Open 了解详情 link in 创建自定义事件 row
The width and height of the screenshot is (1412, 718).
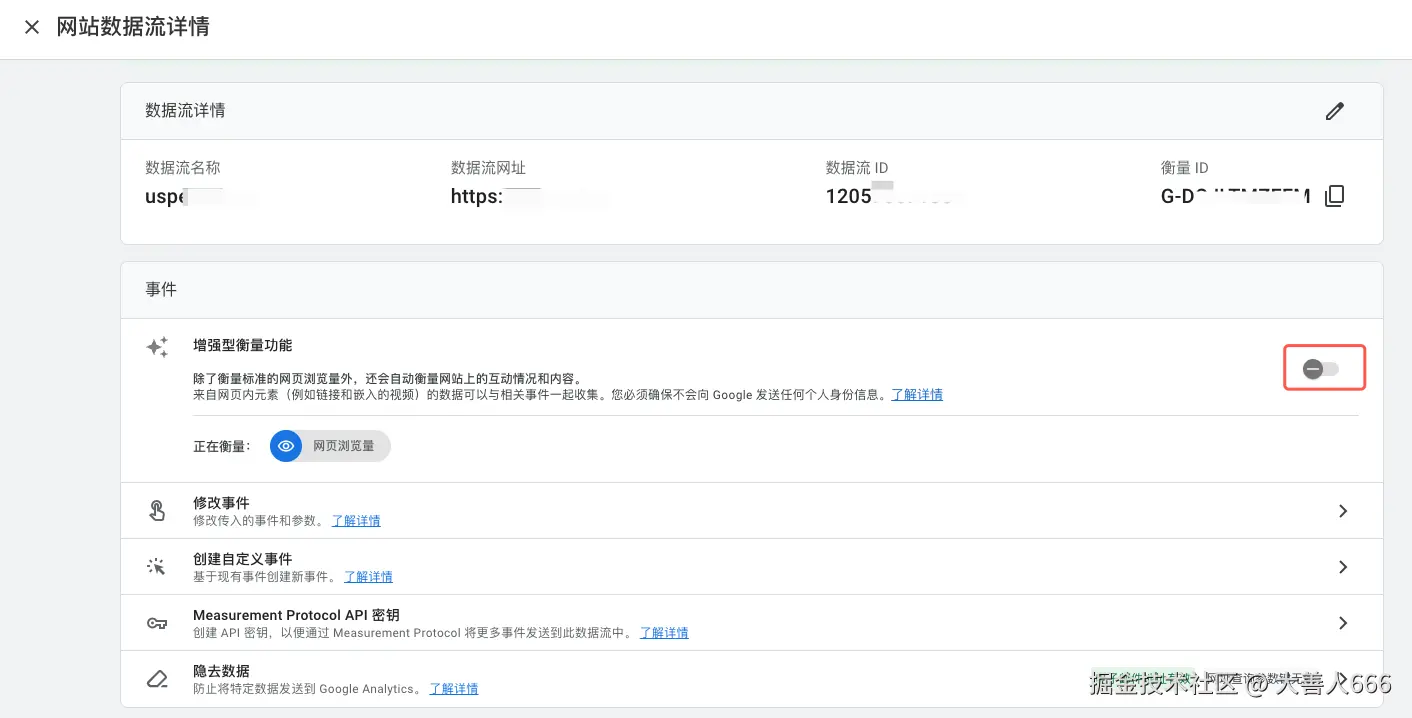[368, 577]
